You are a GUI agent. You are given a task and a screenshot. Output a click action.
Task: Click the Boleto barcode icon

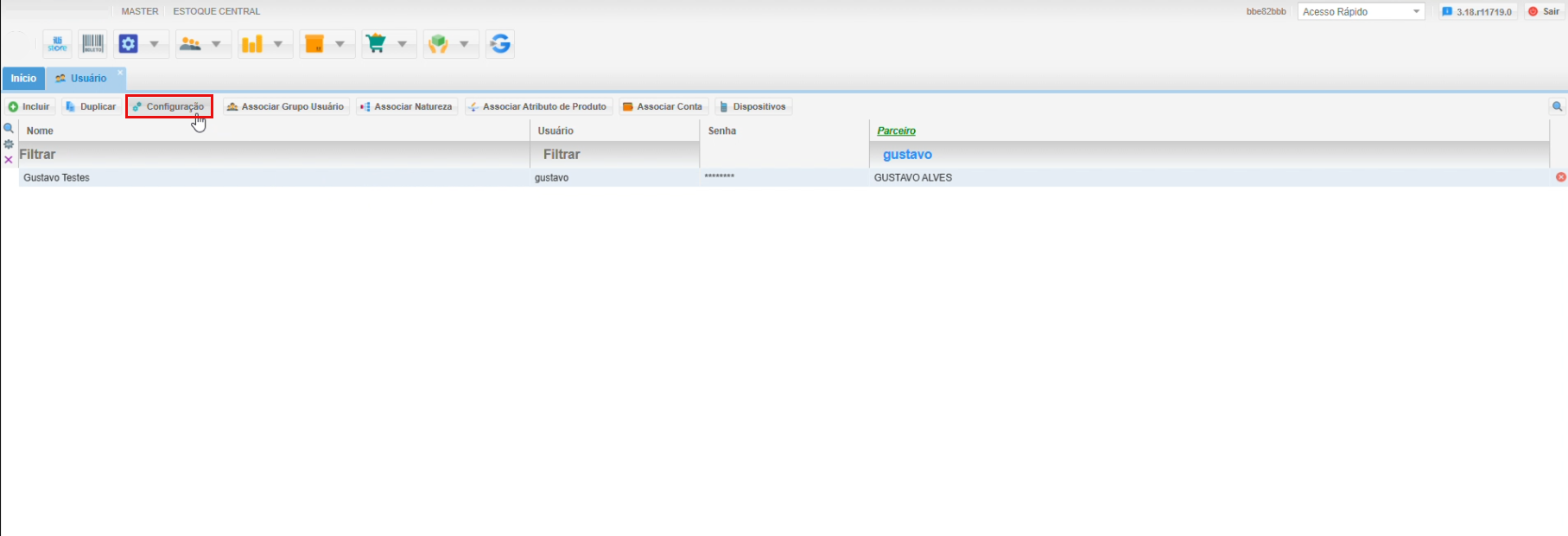pyautogui.click(x=92, y=44)
